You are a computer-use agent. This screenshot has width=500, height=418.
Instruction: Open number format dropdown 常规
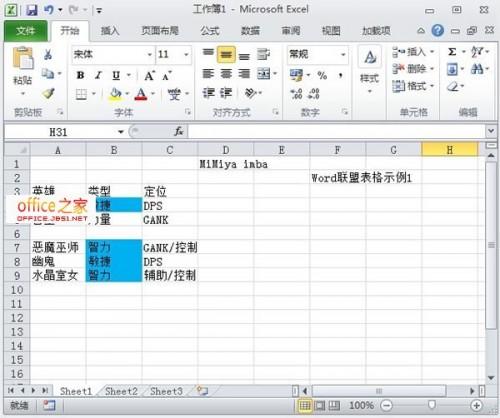343,54
